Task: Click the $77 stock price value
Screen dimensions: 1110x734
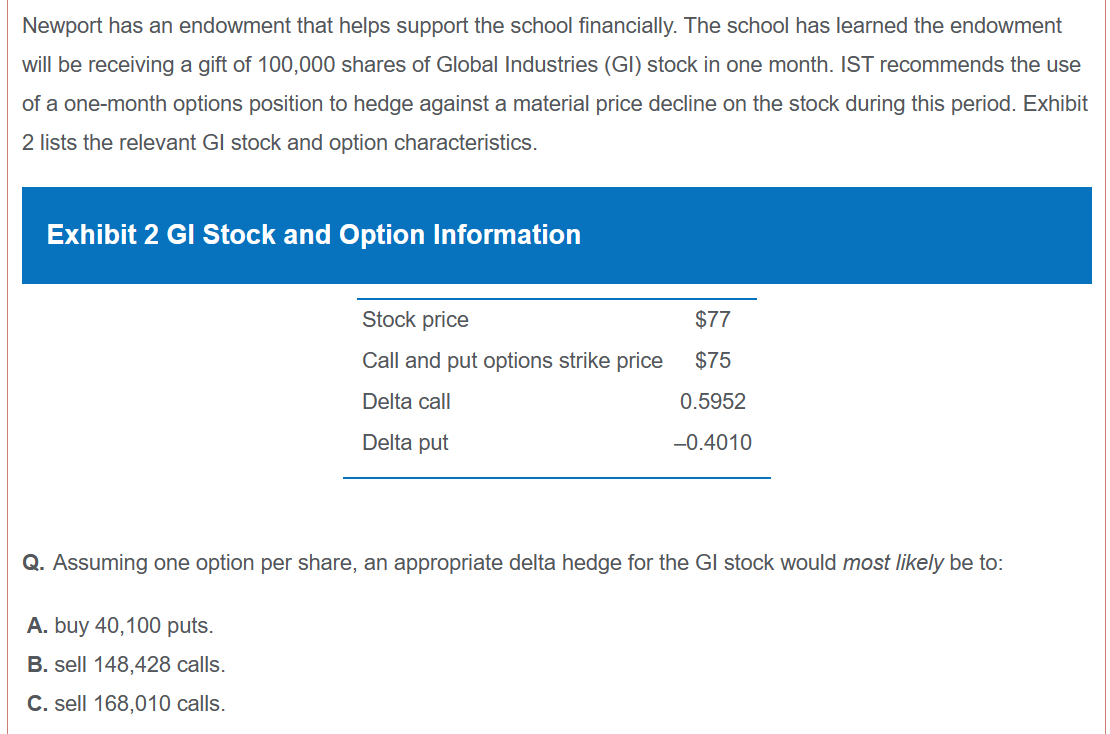Action: pos(713,320)
